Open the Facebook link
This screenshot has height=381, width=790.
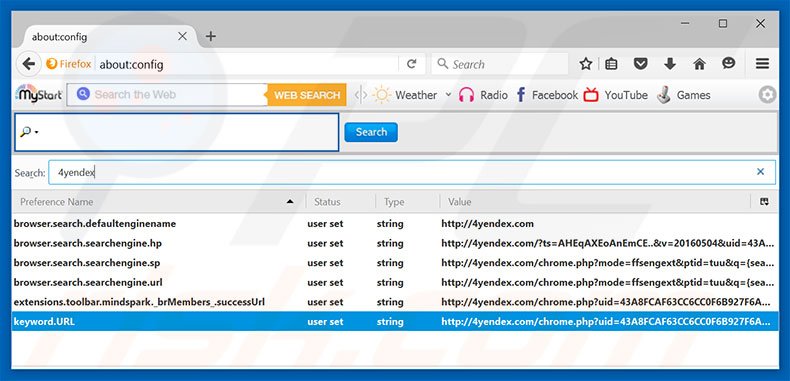click(x=555, y=95)
